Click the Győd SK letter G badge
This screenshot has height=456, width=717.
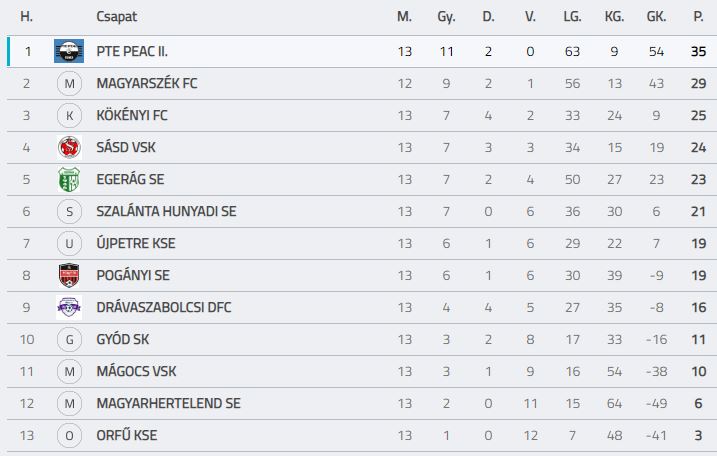point(70,339)
